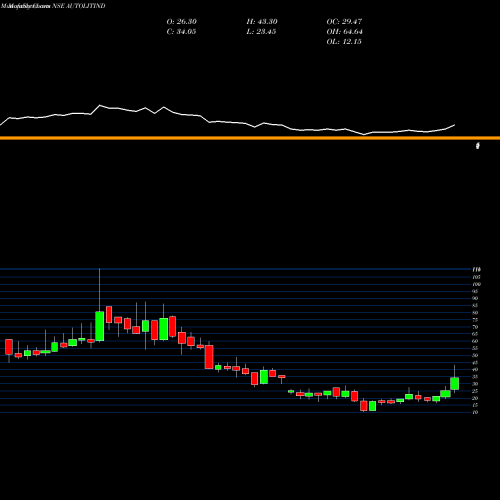Click the 70 price axis label
This screenshot has width=500, height=500.
(x=475, y=327)
